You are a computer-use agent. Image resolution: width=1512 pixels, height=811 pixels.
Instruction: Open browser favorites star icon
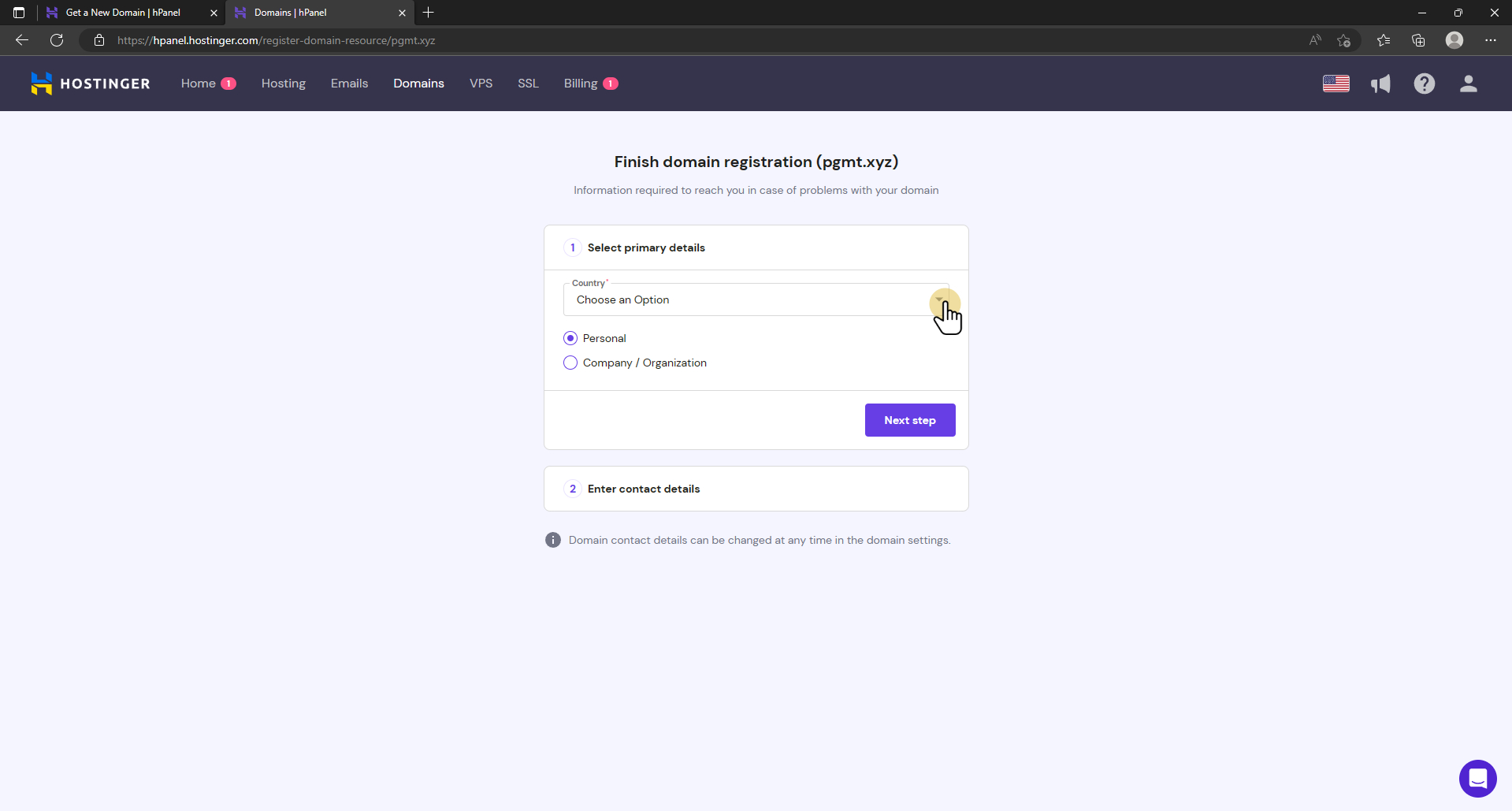(x=1383, y=40)
